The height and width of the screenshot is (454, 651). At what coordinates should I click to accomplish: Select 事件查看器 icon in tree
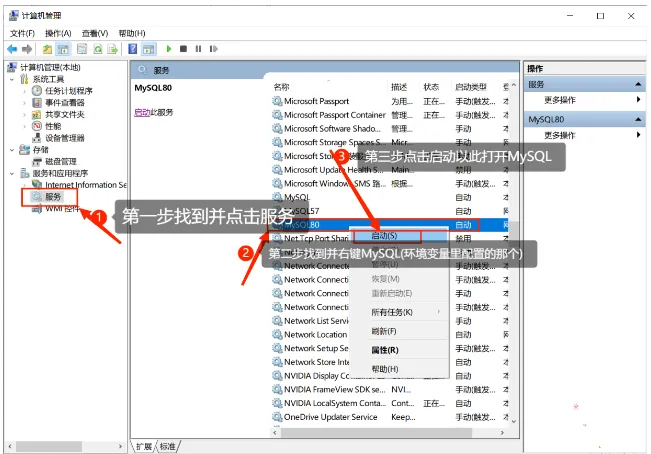(37, 103)
